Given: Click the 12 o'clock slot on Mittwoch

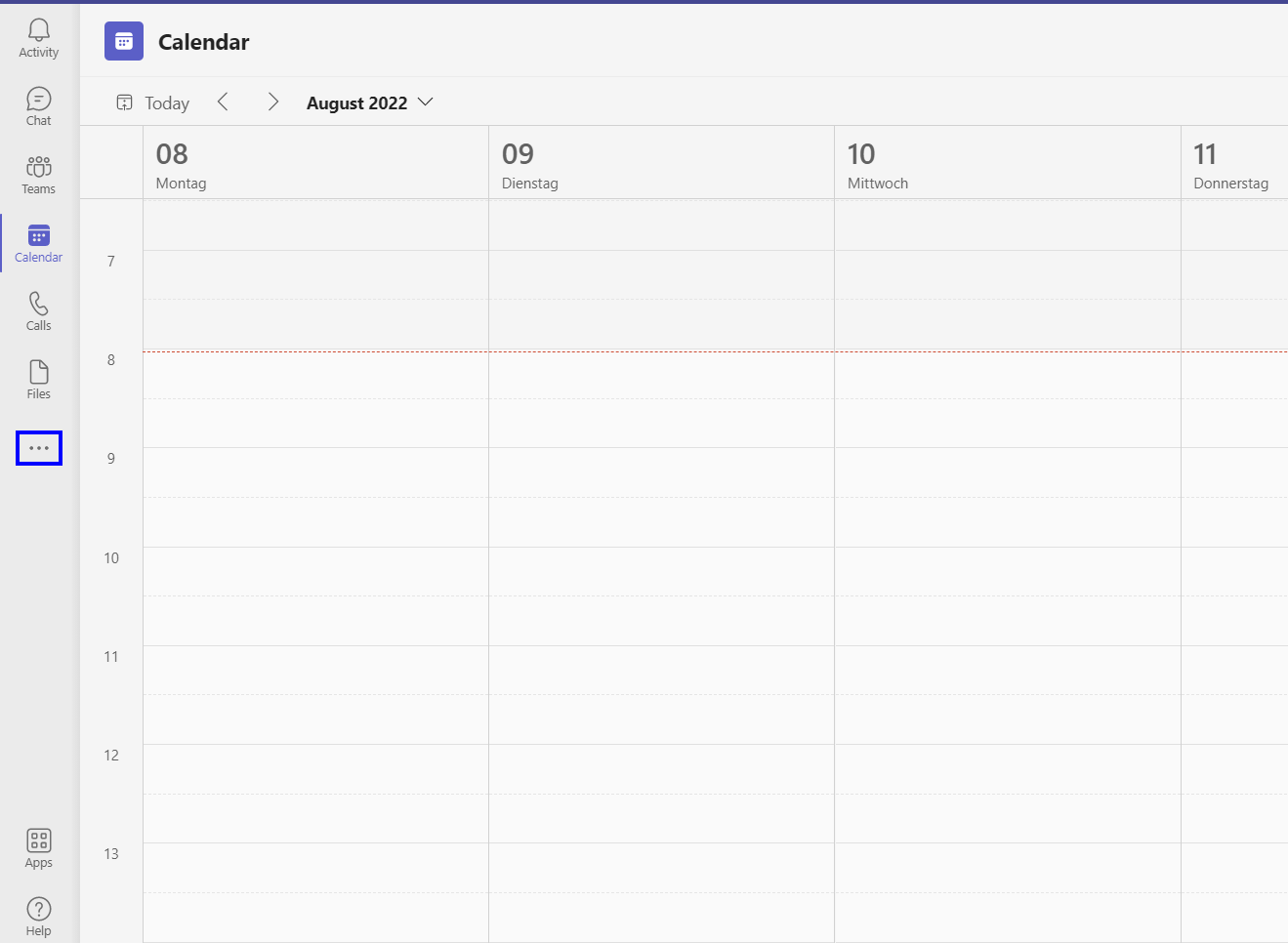Looking at the screenshot, I should coord(1007,768).
